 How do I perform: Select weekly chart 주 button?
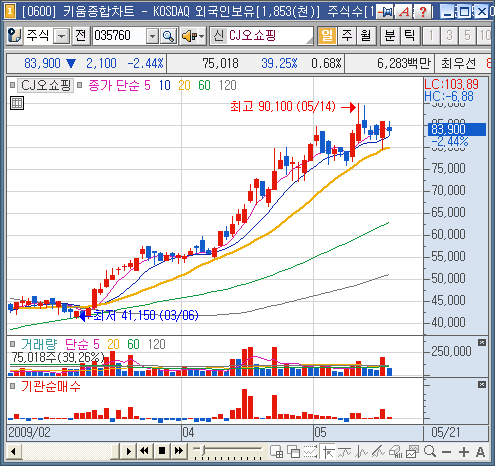point(347,36)
